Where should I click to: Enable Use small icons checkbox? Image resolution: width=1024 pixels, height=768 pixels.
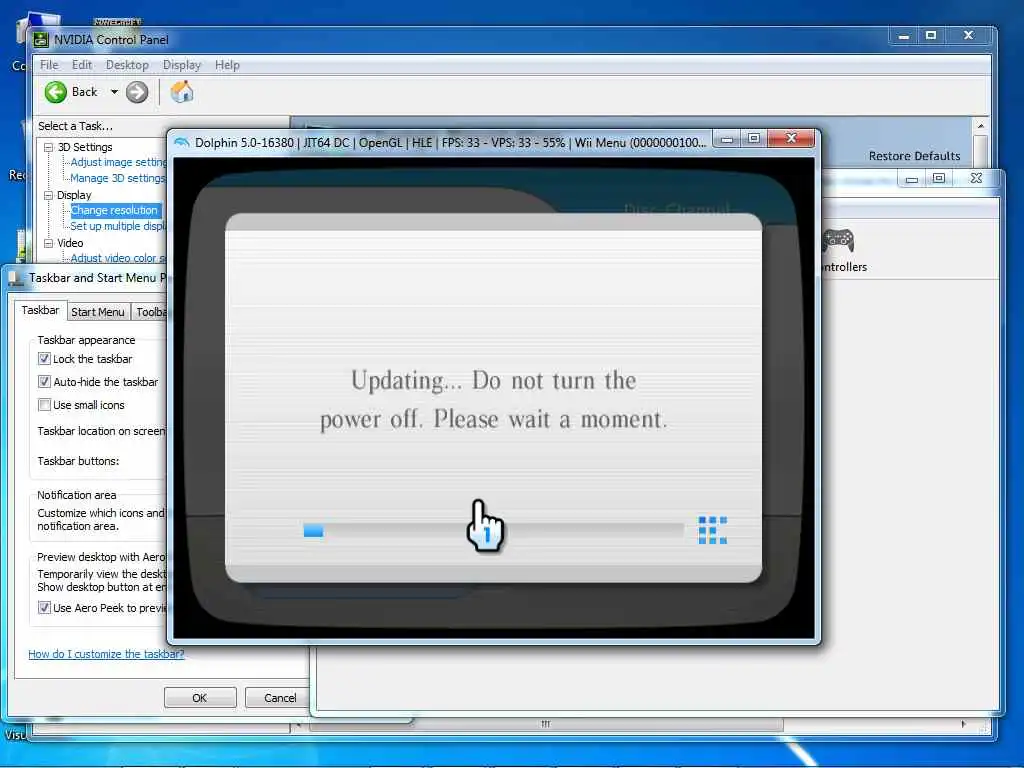point(44,405)
